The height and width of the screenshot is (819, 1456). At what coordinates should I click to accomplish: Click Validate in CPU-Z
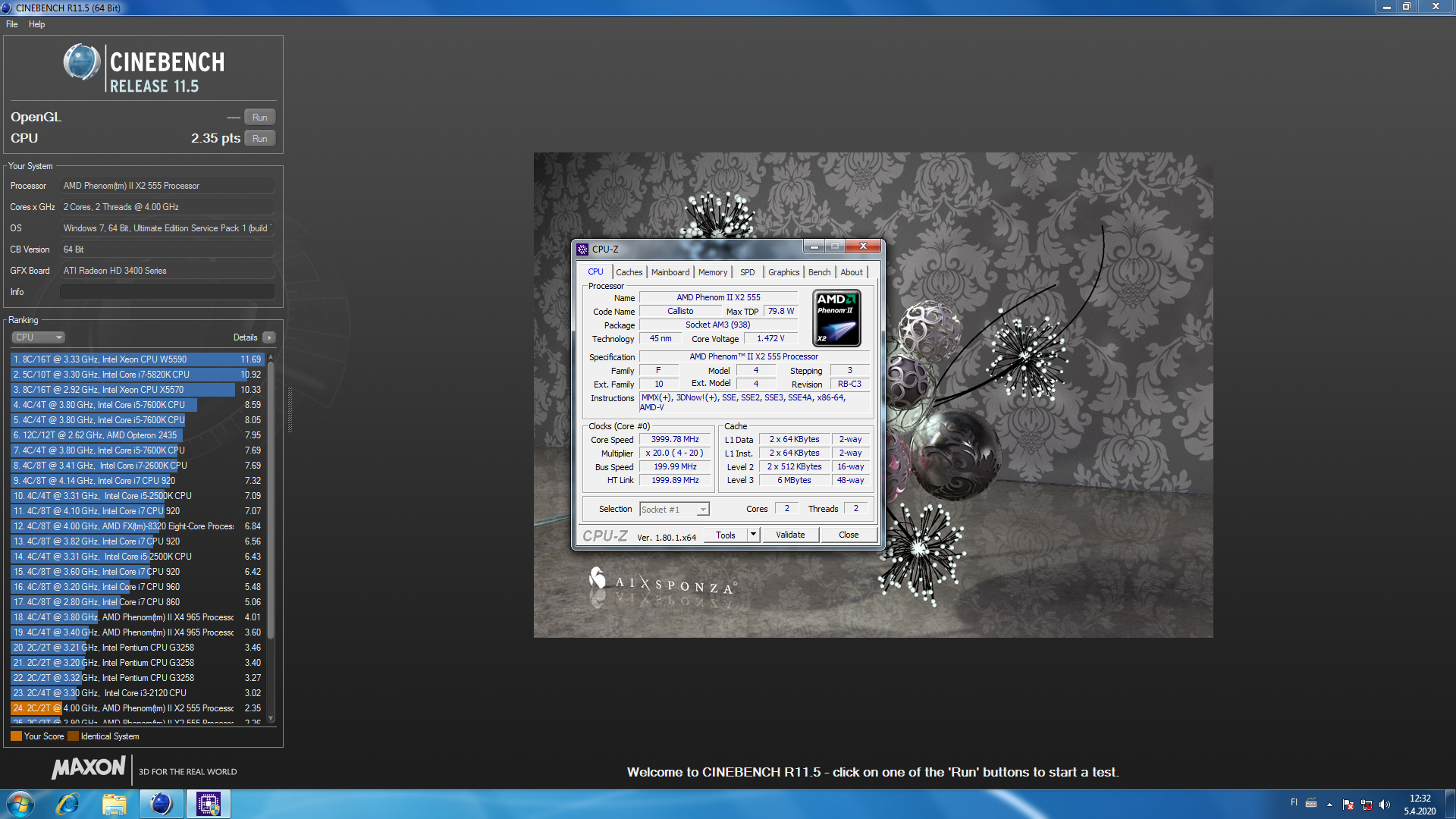coord(790,535)
